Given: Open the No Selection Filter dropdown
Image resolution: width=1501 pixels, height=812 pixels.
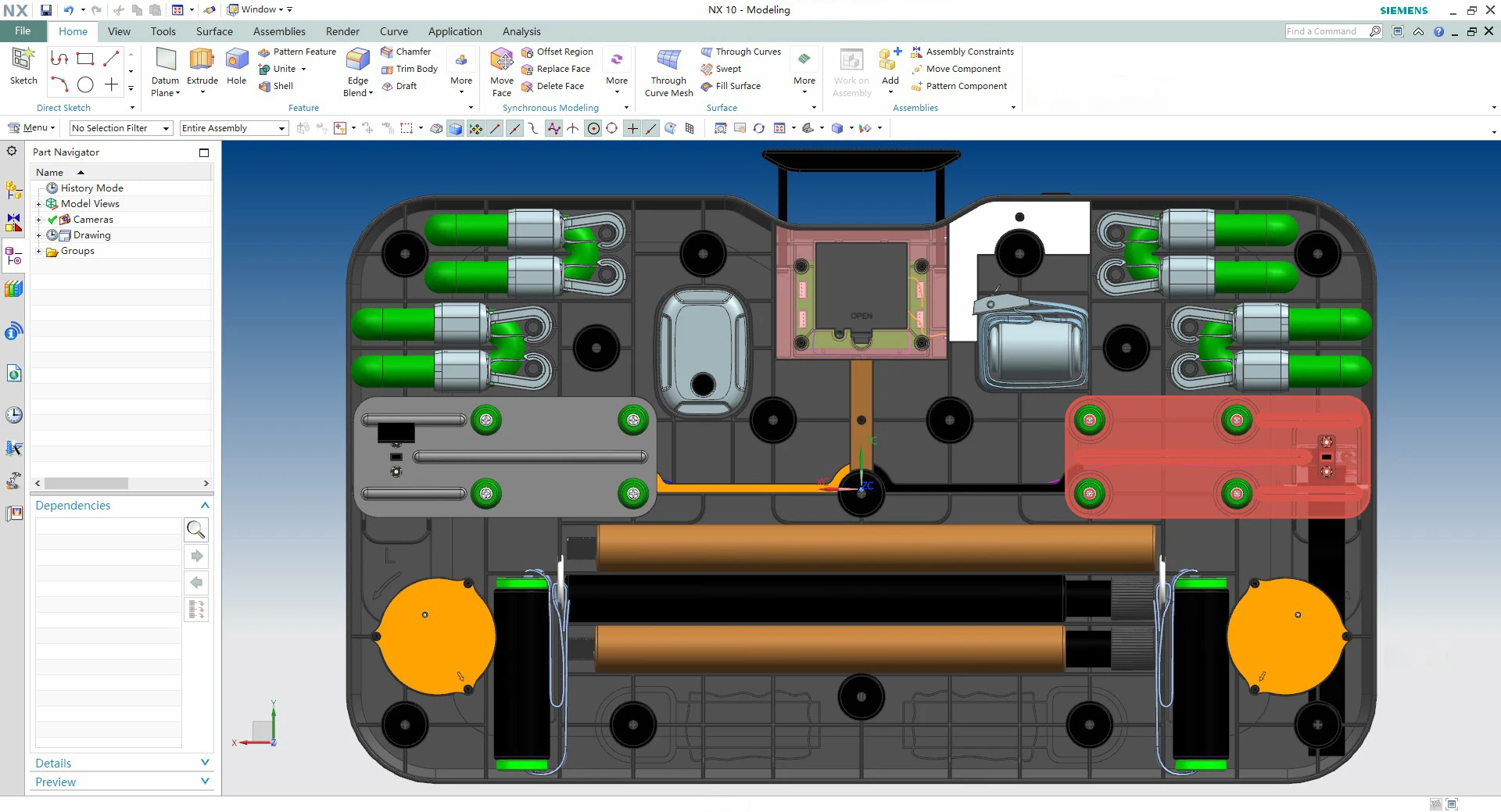Looking at the screenshot, I should point(121,128).
